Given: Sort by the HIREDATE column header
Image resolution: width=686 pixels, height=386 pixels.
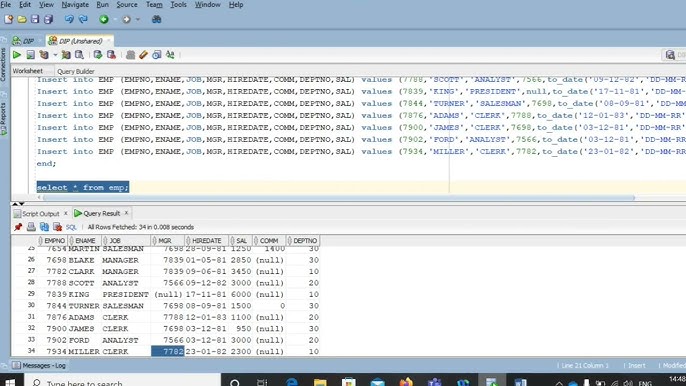Looking at the screenshot, I should point(206,241).
